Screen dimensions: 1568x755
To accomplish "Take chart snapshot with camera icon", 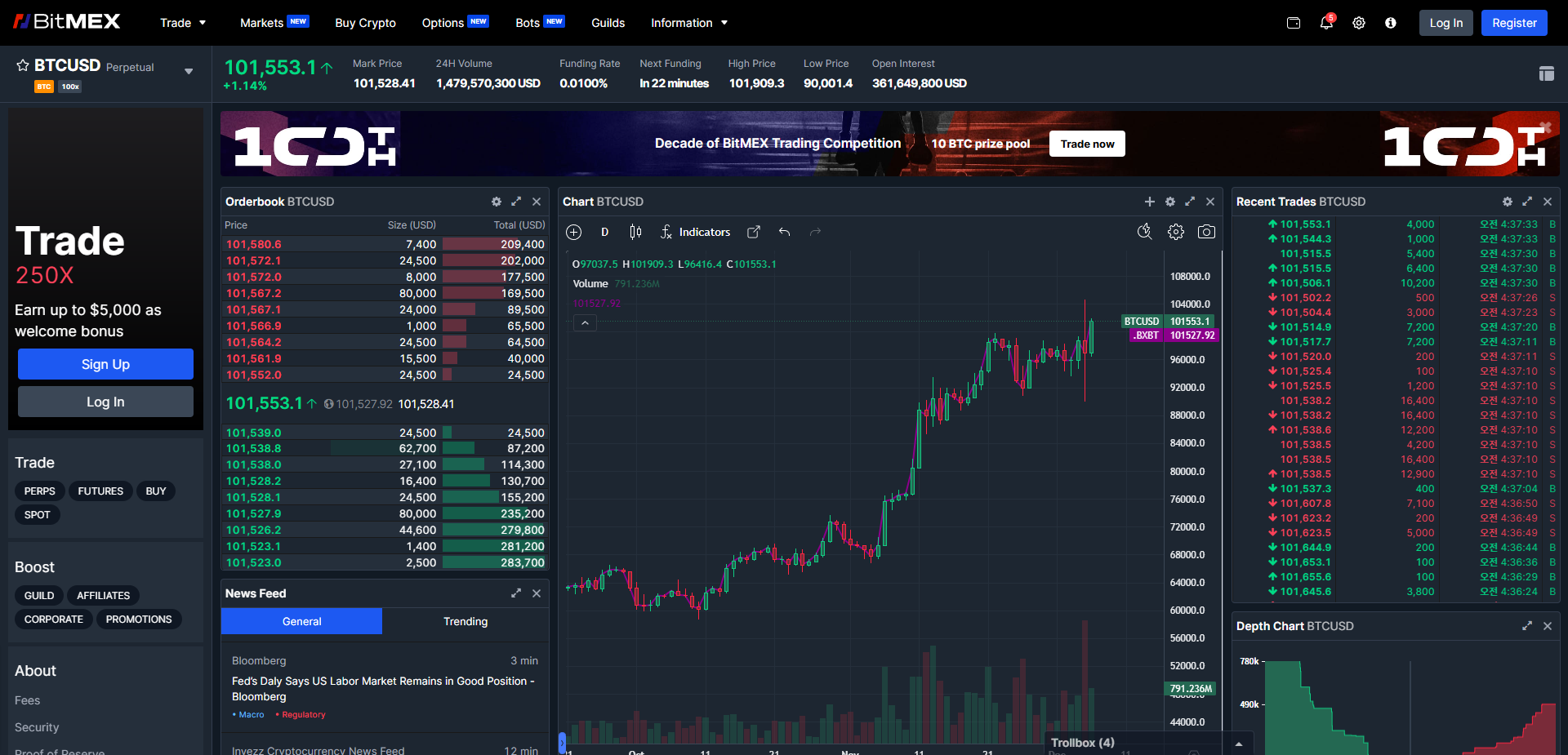I will pyautogui.click(x=1206, y=232).
